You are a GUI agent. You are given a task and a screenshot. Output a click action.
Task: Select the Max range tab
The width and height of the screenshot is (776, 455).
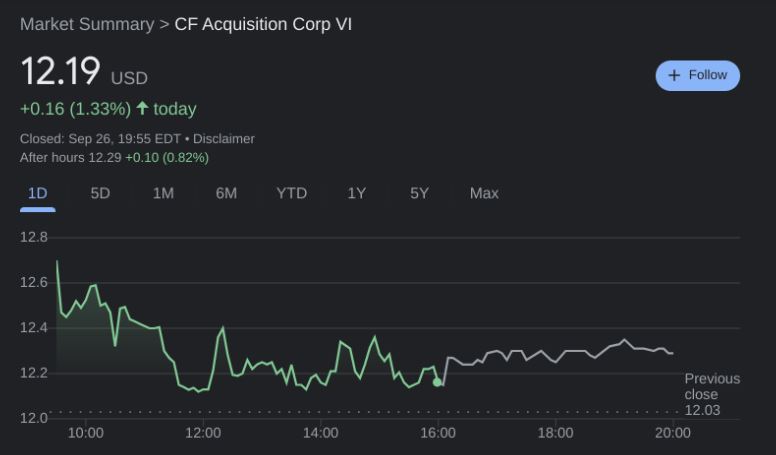[x=484, y=193]
